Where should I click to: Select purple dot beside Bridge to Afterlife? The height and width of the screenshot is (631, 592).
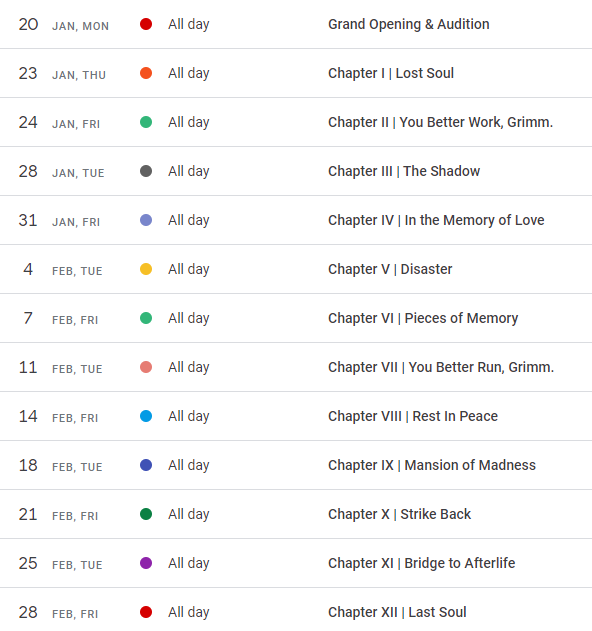[x=146, y=563]
